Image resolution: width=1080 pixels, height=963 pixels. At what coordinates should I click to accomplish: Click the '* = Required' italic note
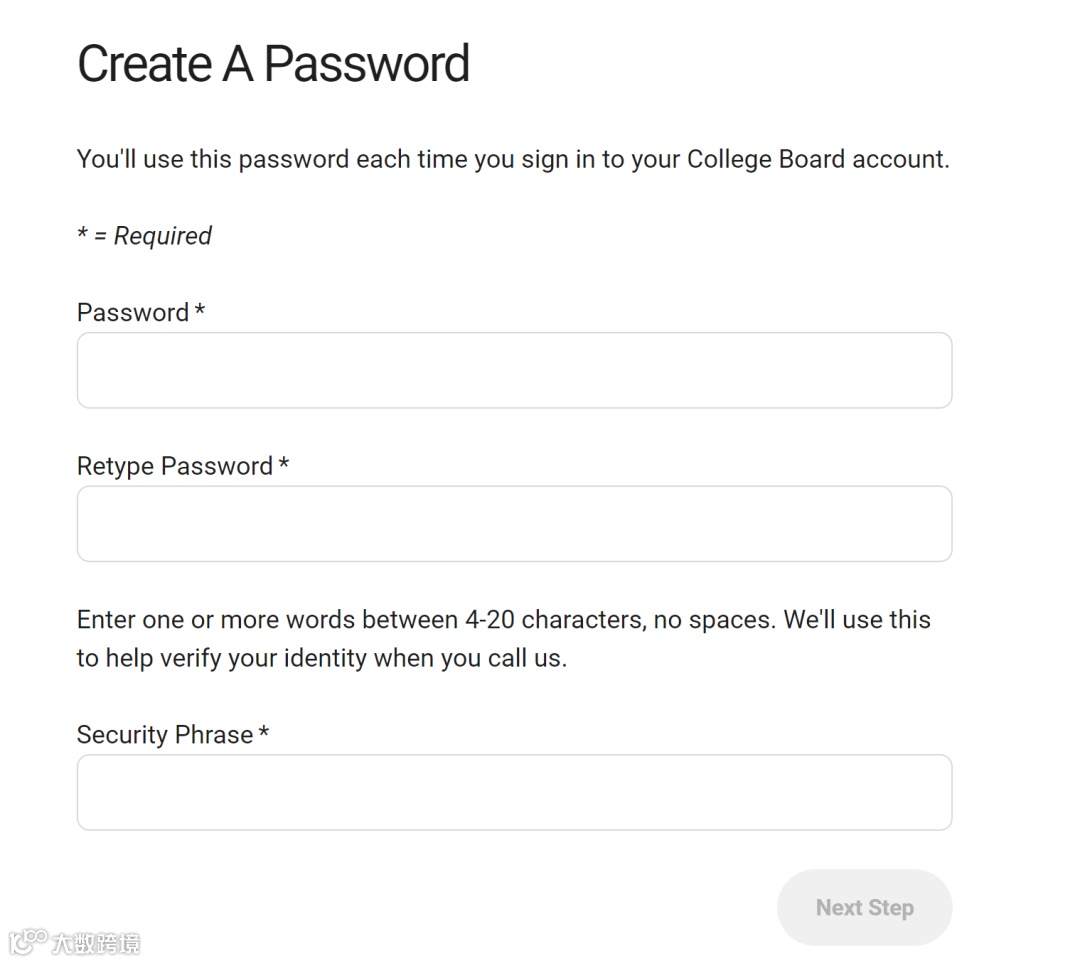[x=145, y=236]
